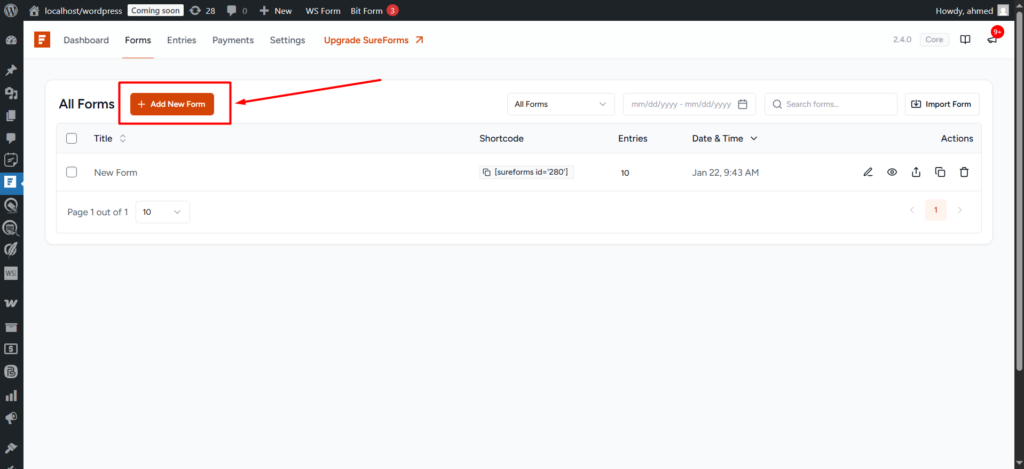Copy the sureforms shortcode icon
Screen dimensions: 1024x469
click(487, 172)
